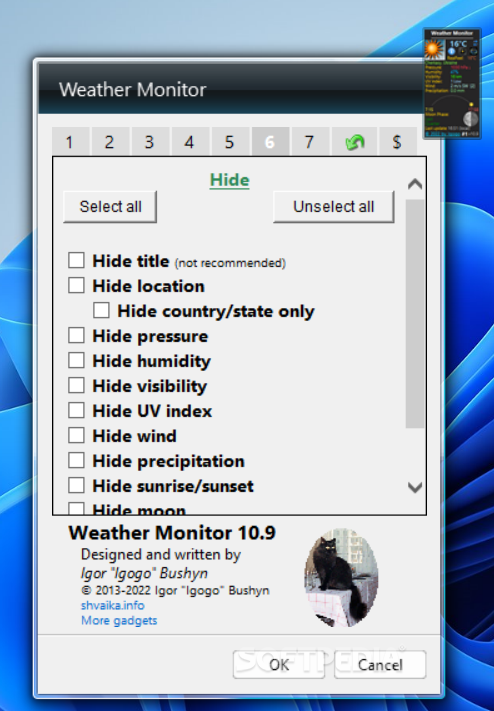Open settings tab 3
Viewport: 494px width, 711px height.
150,141
